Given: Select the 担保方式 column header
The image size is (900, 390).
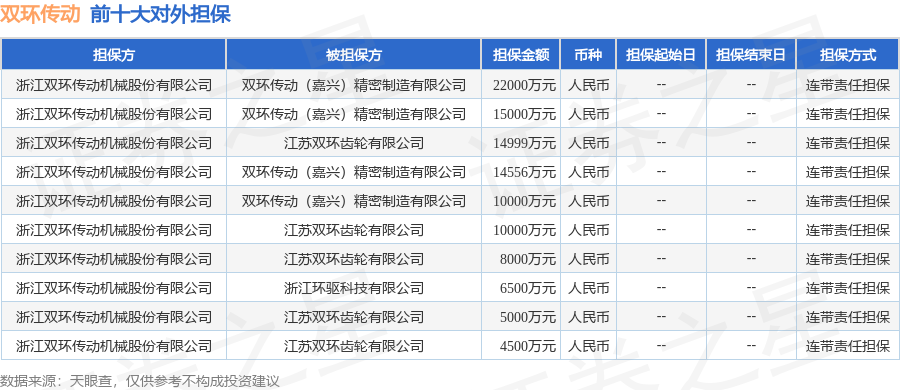Looking at the screenshot, I should pos(848,55).
